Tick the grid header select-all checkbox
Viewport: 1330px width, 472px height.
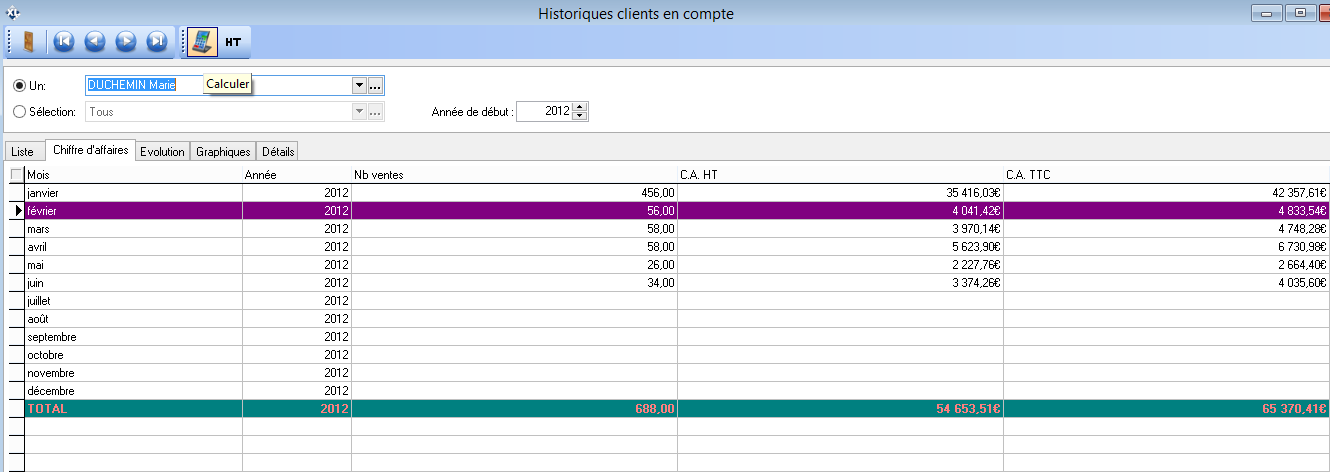(x=16, y=175)
